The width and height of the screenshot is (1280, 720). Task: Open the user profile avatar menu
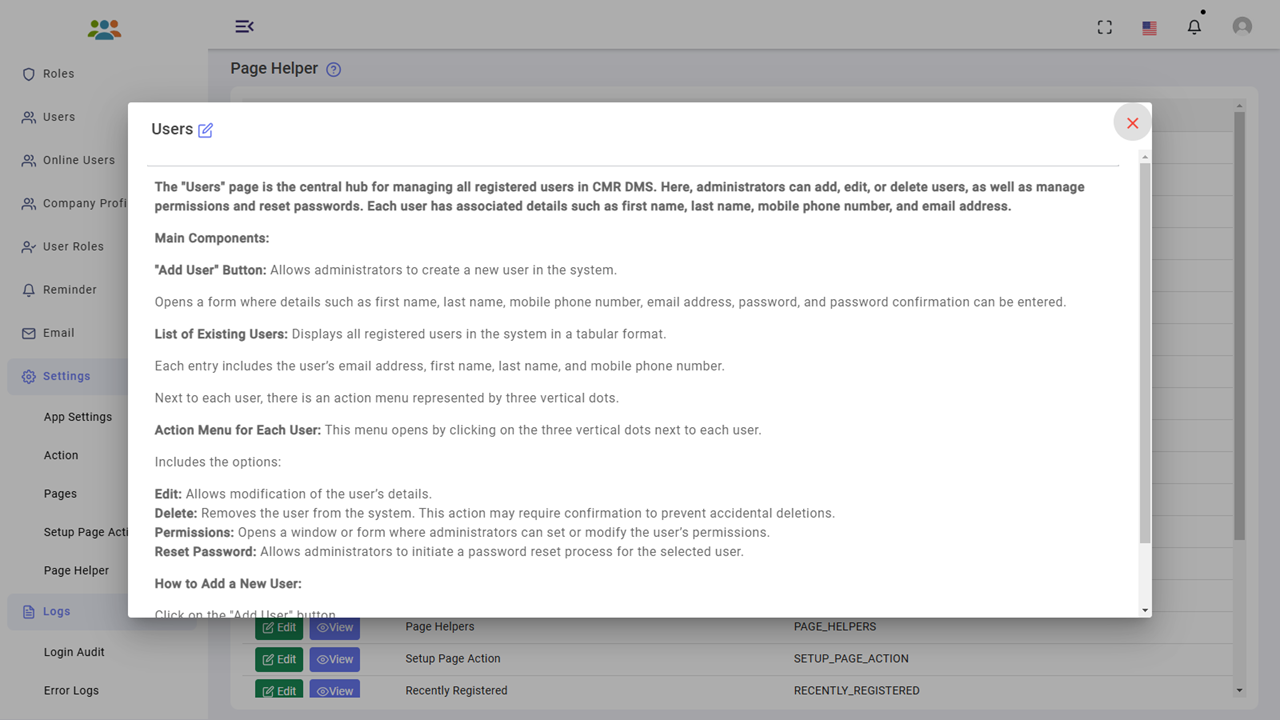[x=1242, y=27]
